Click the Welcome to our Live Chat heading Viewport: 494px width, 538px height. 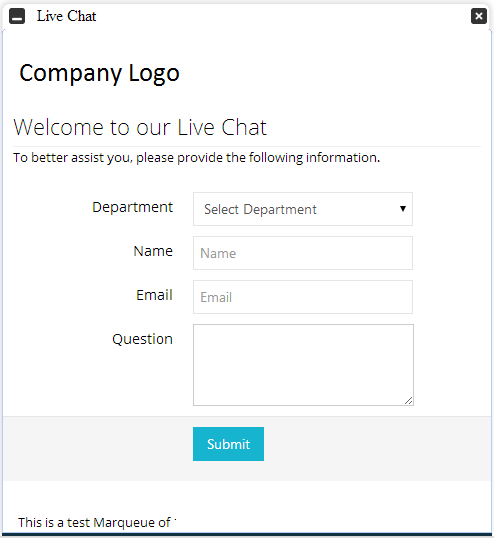tap(140, 127)
